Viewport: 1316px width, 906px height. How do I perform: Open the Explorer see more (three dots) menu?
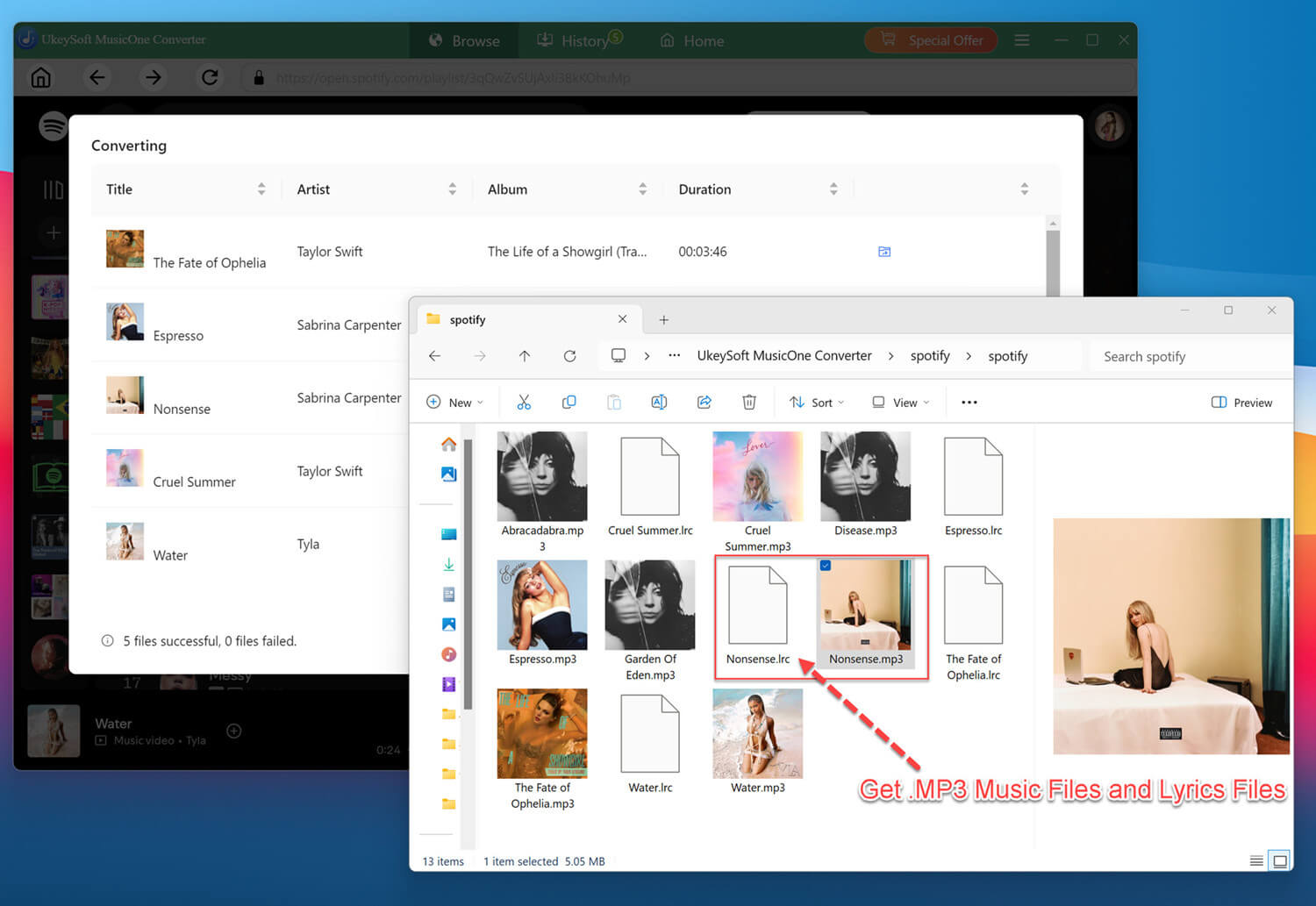coord(969,403)
